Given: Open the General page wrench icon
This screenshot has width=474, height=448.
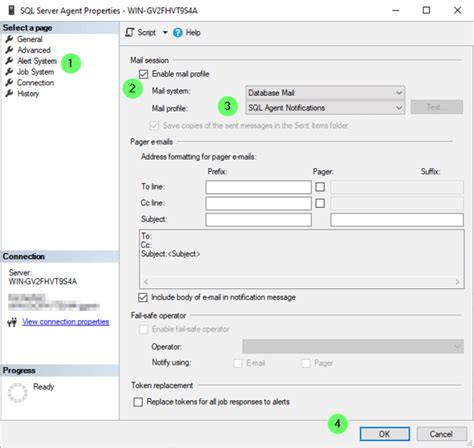Looking at the screenshot, I should point(9,39).
